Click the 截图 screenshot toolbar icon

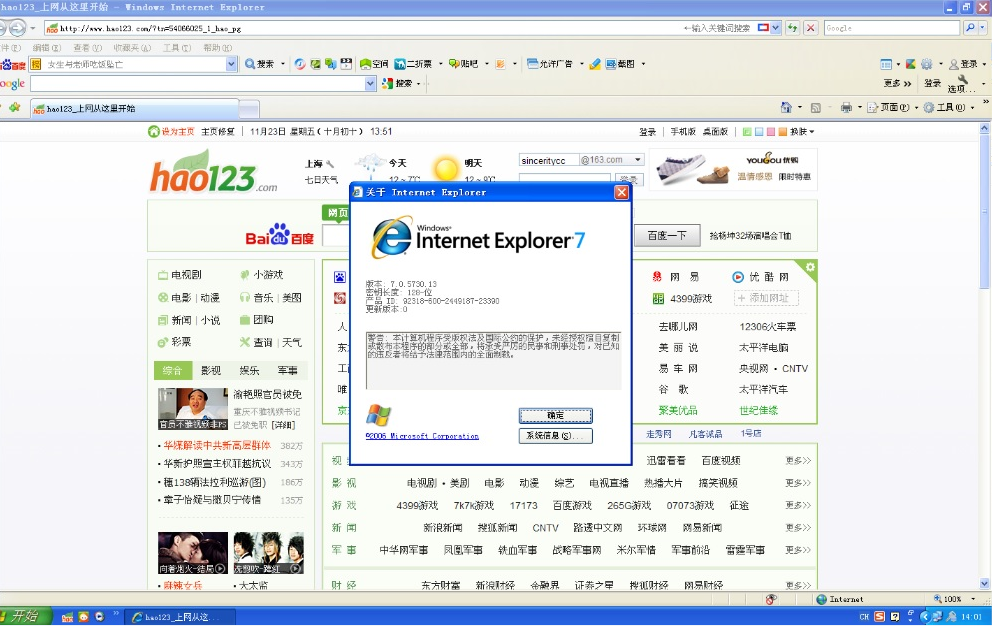(620, 64)
